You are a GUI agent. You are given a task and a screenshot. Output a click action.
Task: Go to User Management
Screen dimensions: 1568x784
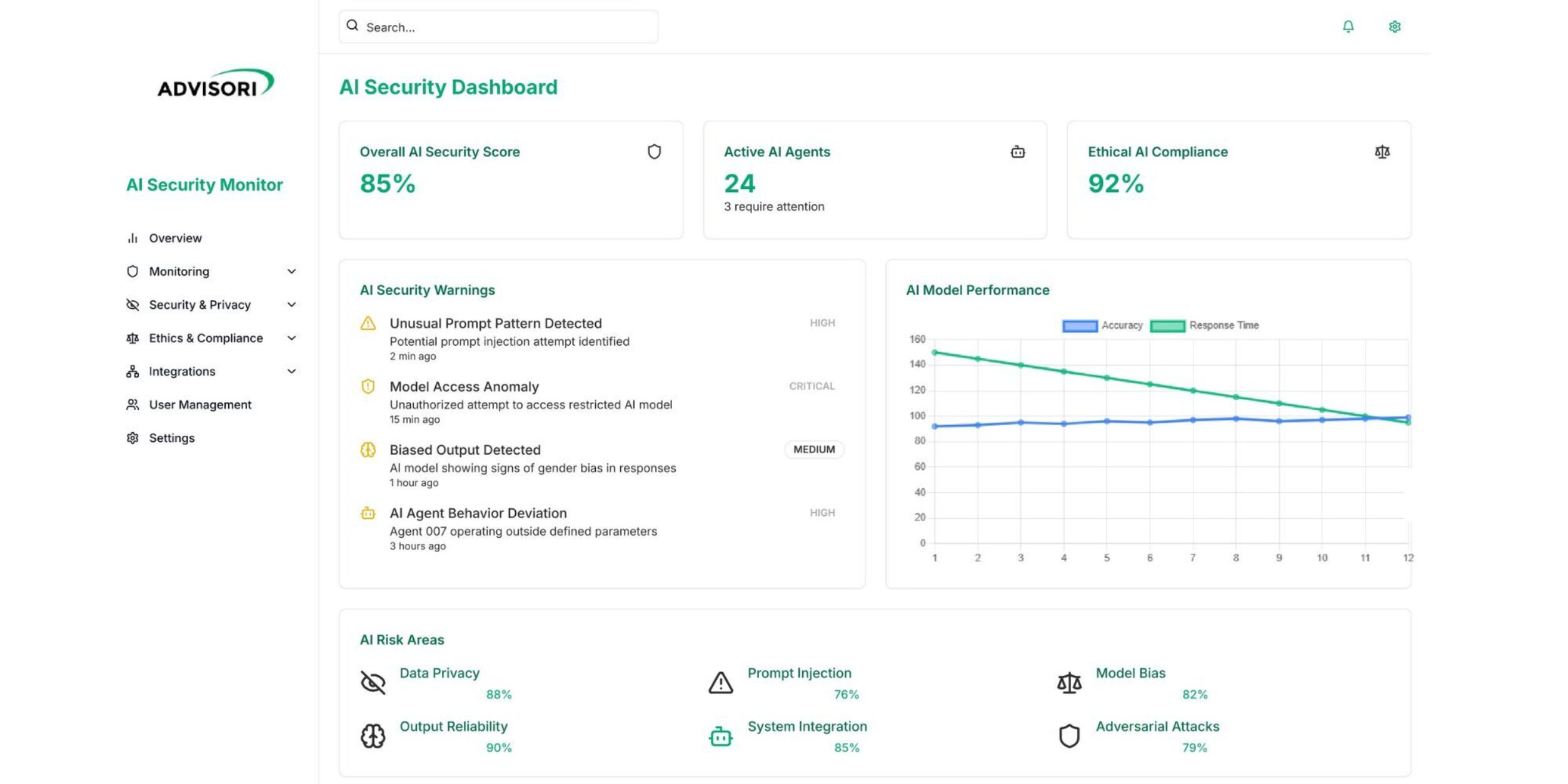click(x=199, y=405)
